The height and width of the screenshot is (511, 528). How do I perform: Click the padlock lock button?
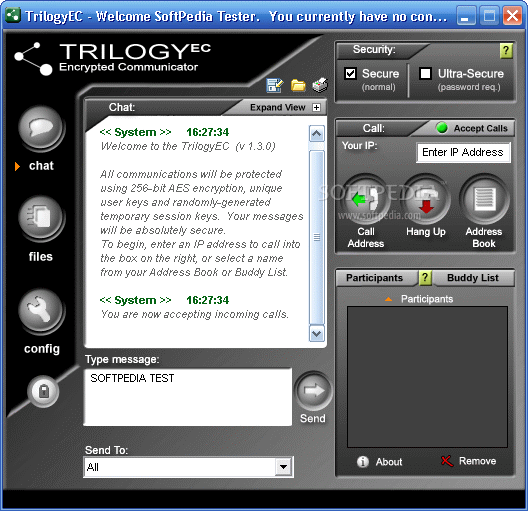point(43,391)
